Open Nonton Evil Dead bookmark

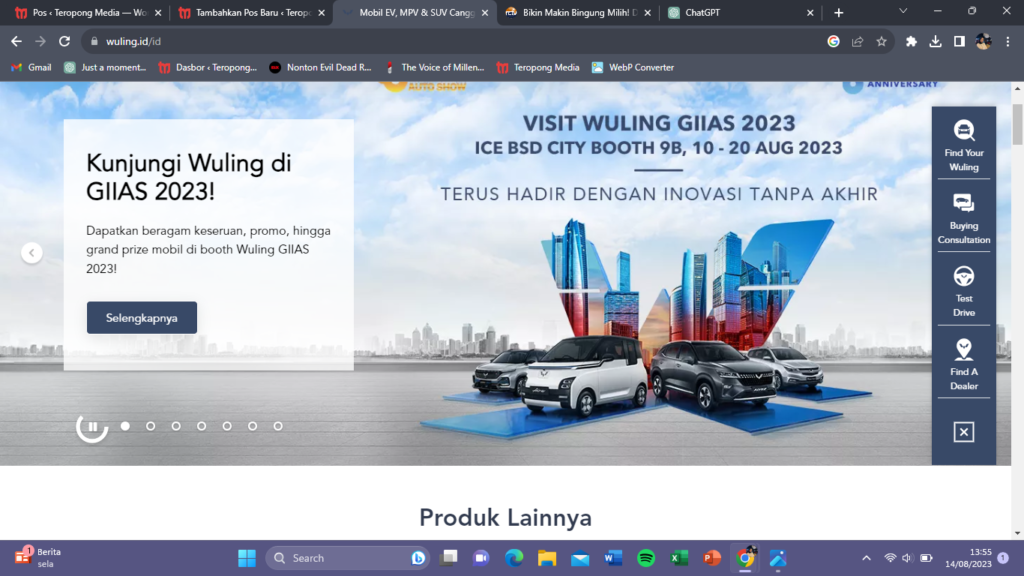(x=321, y=67)
